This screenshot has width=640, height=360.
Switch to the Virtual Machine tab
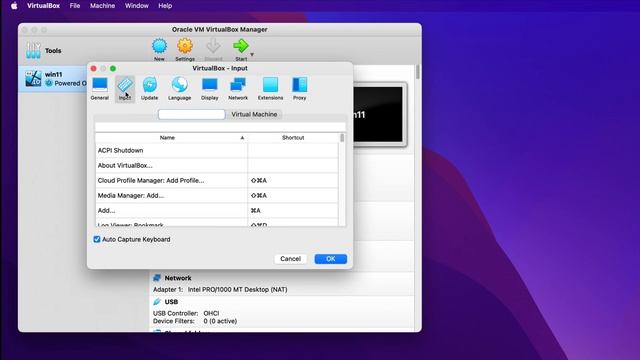tap(254, 114)
